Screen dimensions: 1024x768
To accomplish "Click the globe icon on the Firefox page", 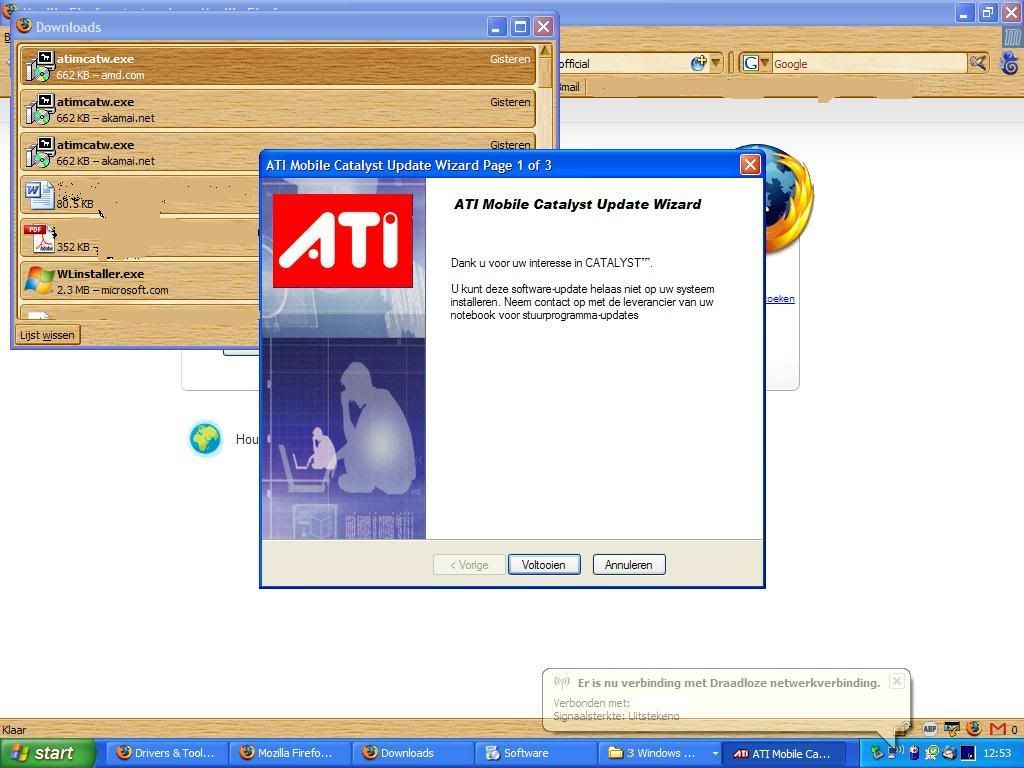I will [x=206, y=438].
